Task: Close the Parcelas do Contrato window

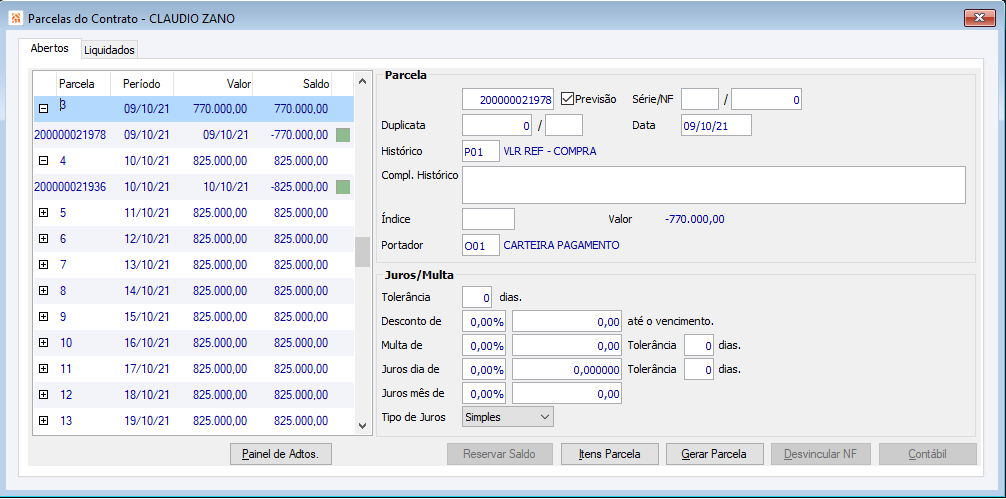Action: (980, 18)
